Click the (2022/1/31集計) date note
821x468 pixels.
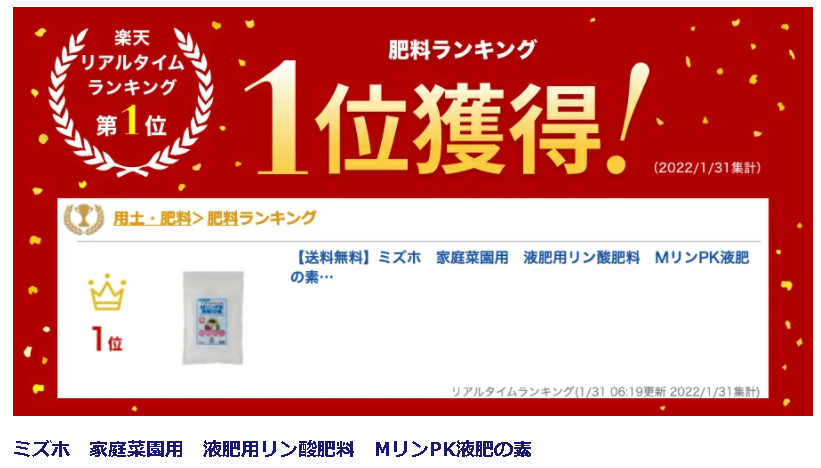tap(707, 168)
